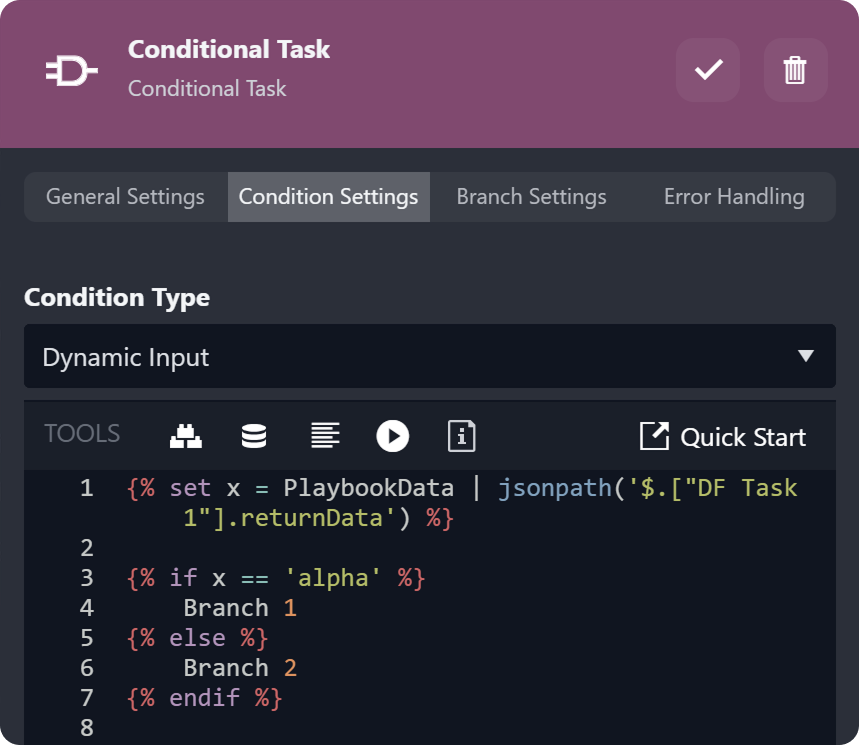Expand the Condition Type dropdown arrow
Image resolution: width=859 pixels, height=745 pixels.
[x=806, y=357]
